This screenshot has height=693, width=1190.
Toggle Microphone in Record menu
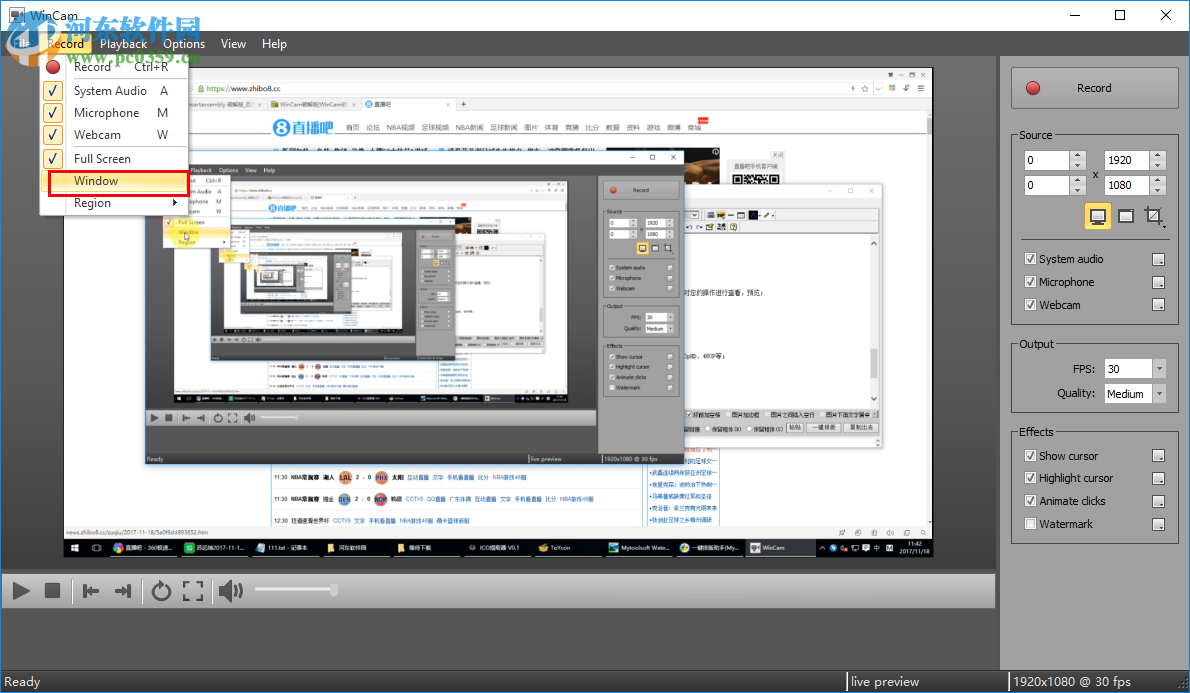(x=115, y=112)
